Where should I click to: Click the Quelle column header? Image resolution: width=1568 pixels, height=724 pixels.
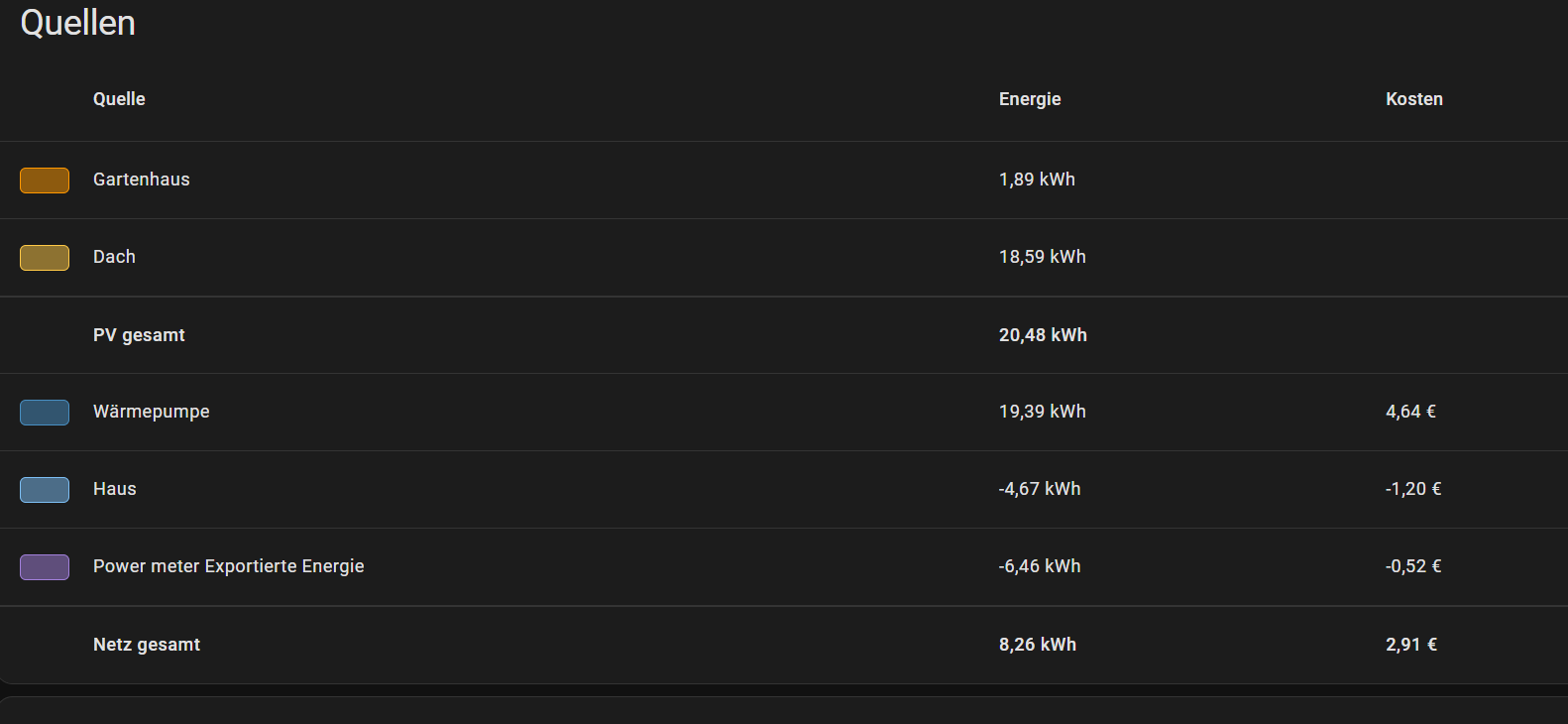119,99
